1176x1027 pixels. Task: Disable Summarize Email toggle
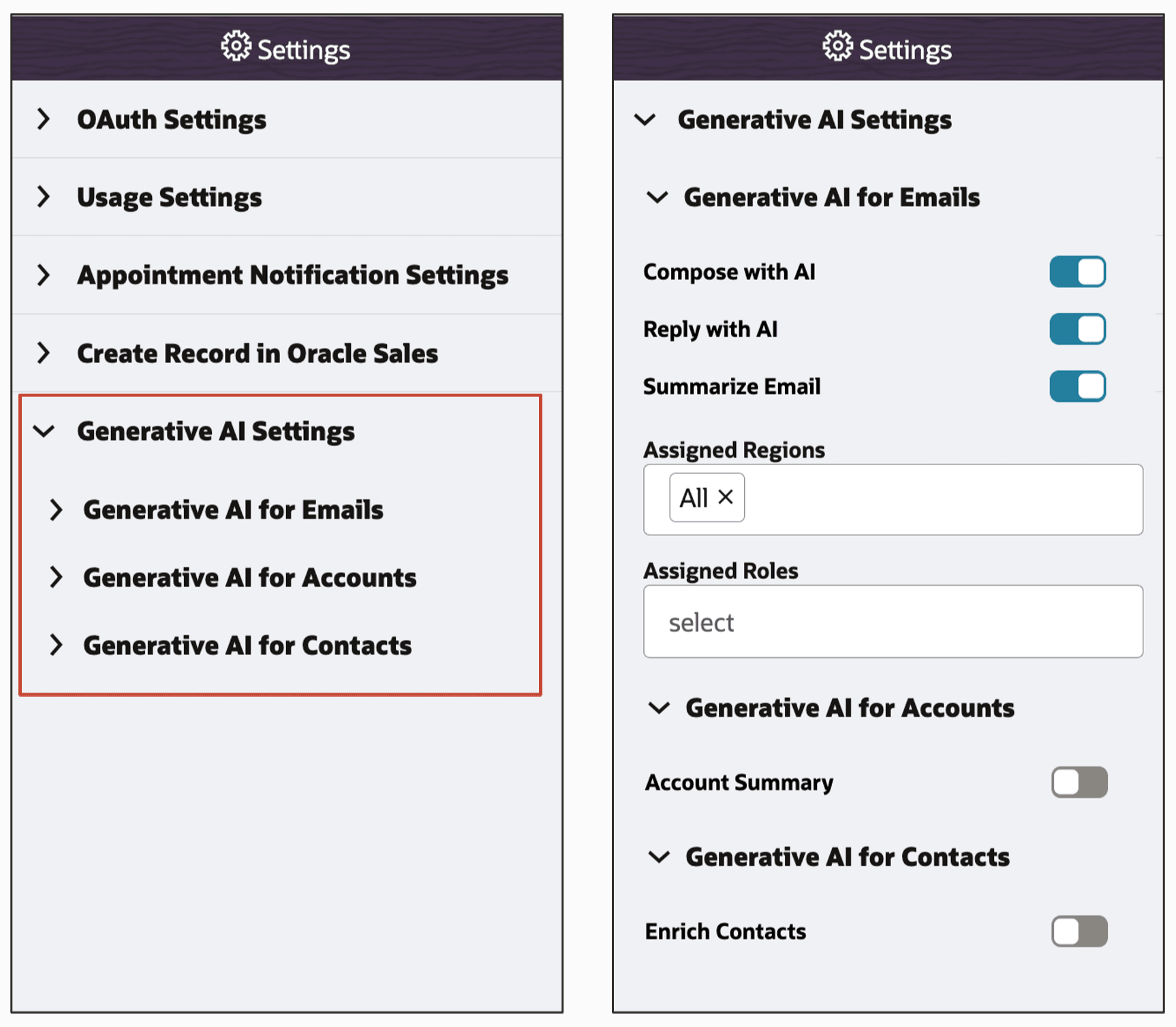pyautogui.click(x=1077, y=386)
